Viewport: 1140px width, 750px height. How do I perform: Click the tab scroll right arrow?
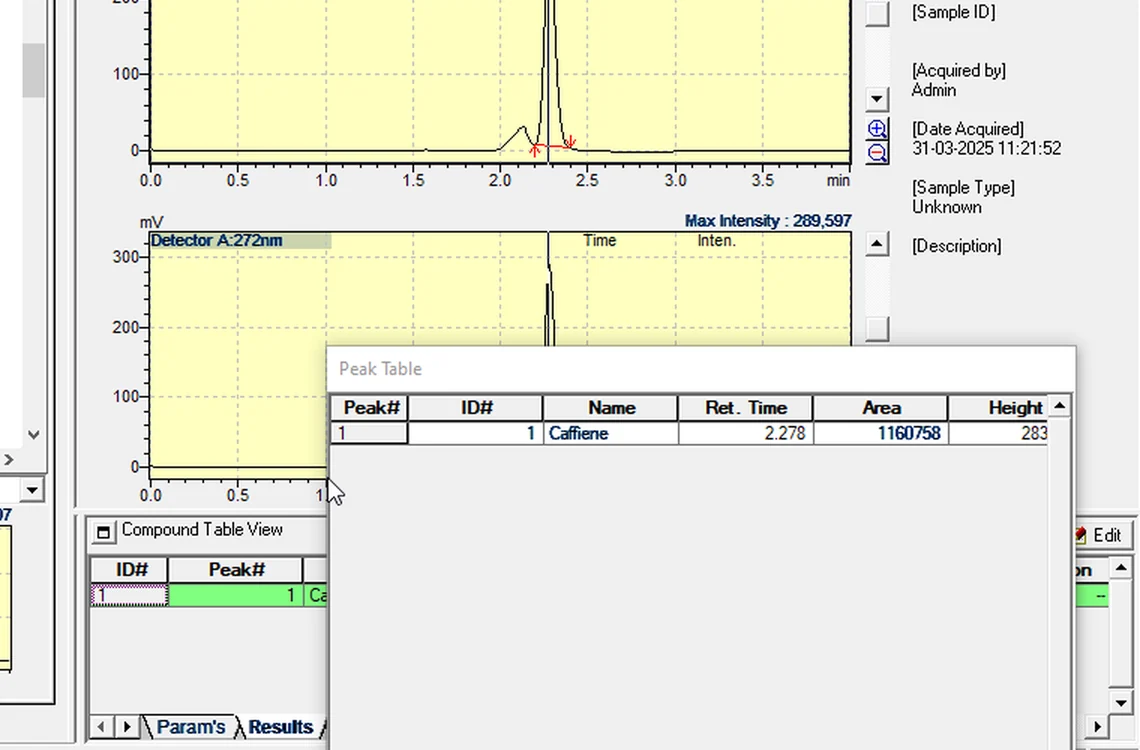pos(127,726)
